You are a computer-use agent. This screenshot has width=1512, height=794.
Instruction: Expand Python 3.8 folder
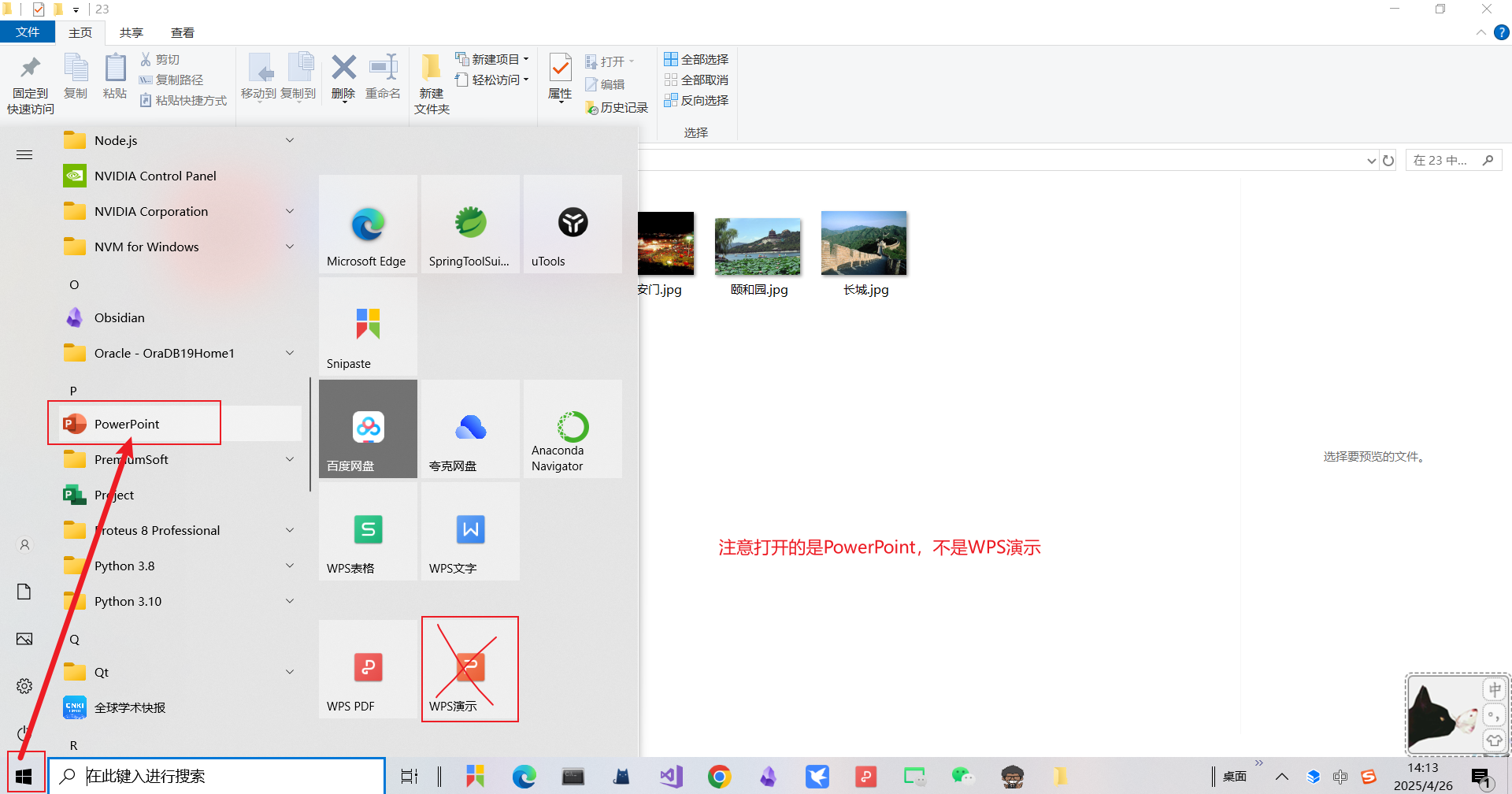(x=289, y=566)
